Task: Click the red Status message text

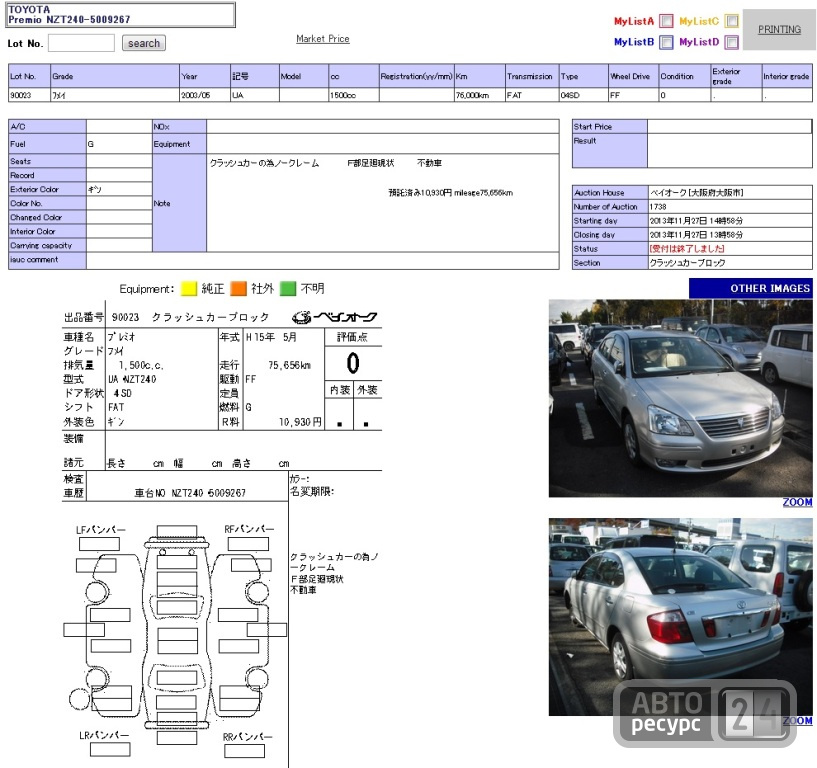Action: pos(687,249)
